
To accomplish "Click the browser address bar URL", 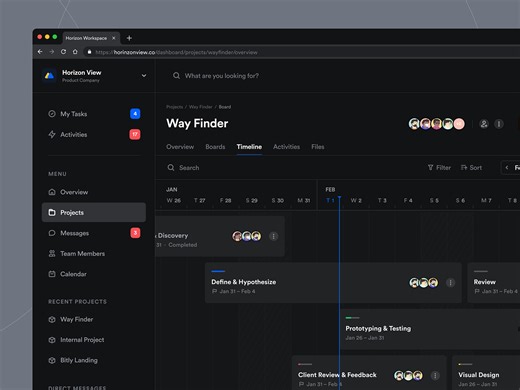I will click(x=176, y=52).
